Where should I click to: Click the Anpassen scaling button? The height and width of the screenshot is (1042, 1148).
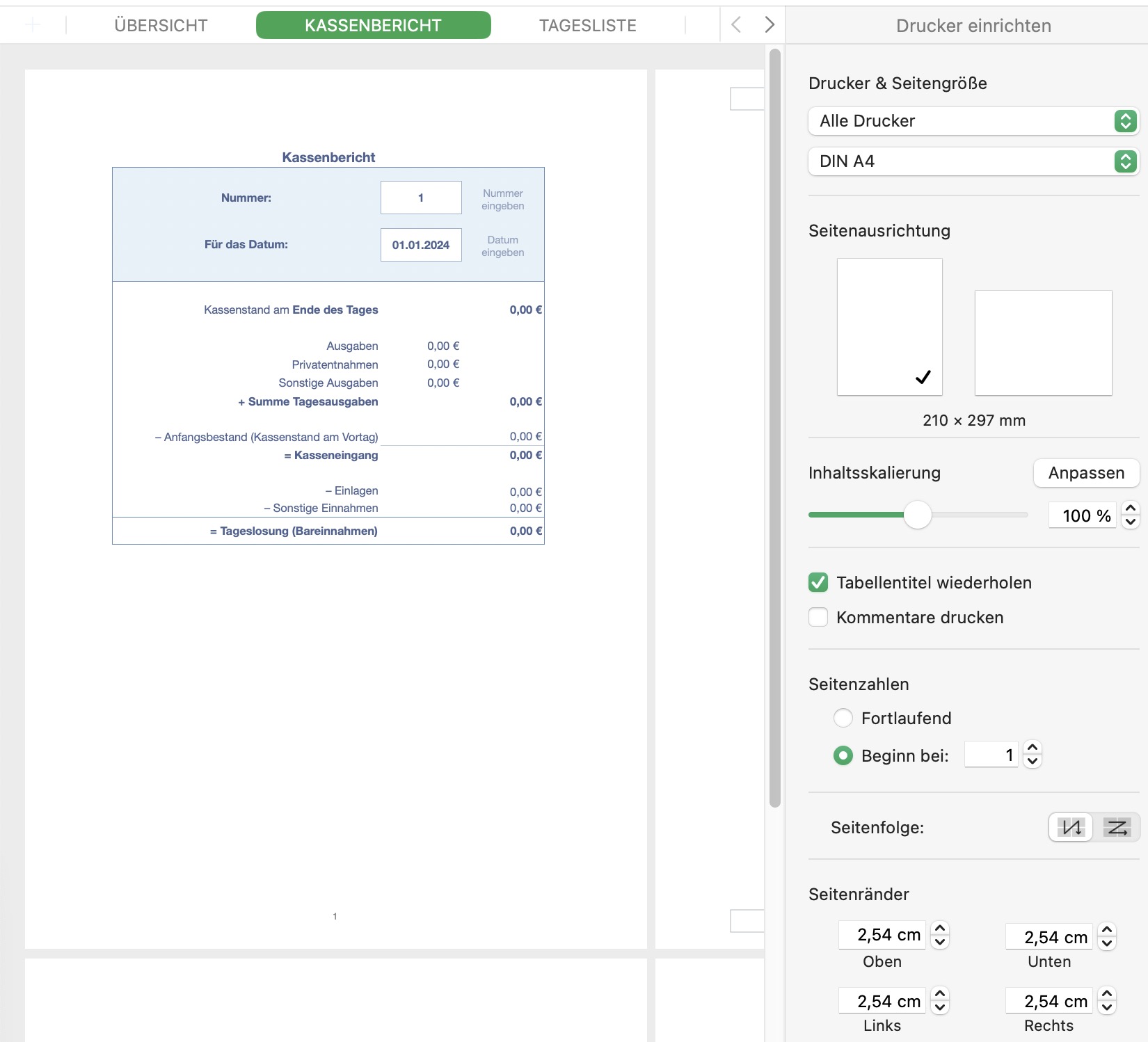1085,473
